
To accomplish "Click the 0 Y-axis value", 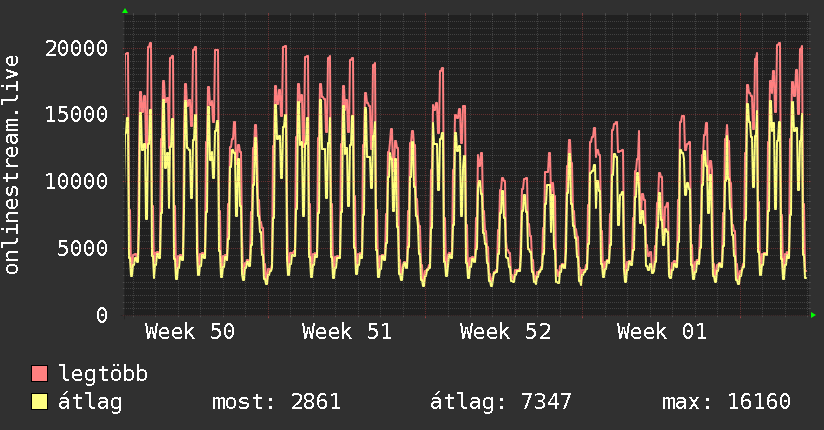I will (x=101, y=315).
